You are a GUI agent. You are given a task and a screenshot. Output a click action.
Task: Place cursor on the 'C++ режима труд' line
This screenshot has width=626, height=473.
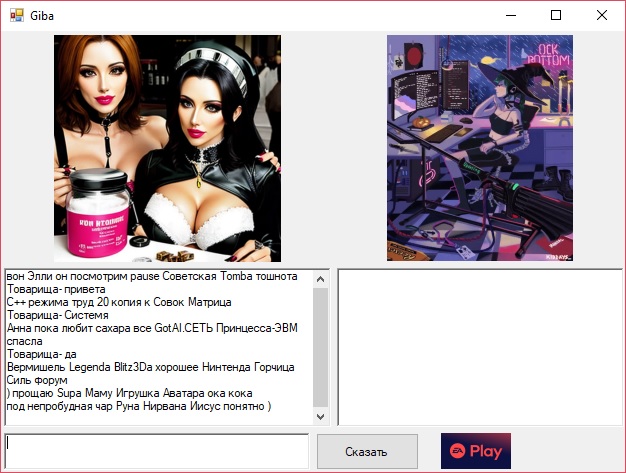point(118,302)
